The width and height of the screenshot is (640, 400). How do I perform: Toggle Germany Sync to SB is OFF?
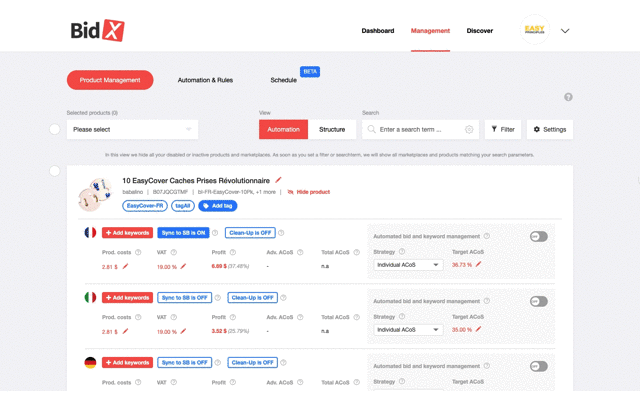tap(184, 362)
